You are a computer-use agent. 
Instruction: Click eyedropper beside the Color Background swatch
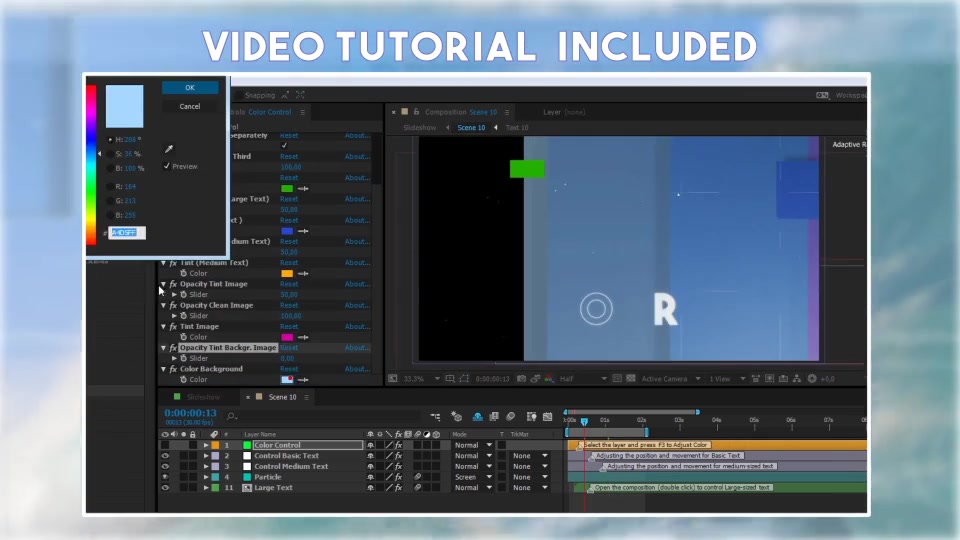tap(303, 380)
